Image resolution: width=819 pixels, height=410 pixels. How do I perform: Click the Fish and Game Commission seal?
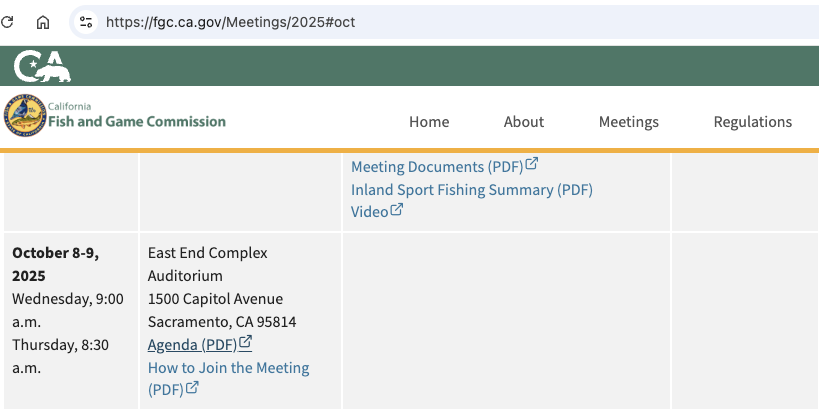click(24, 116)
